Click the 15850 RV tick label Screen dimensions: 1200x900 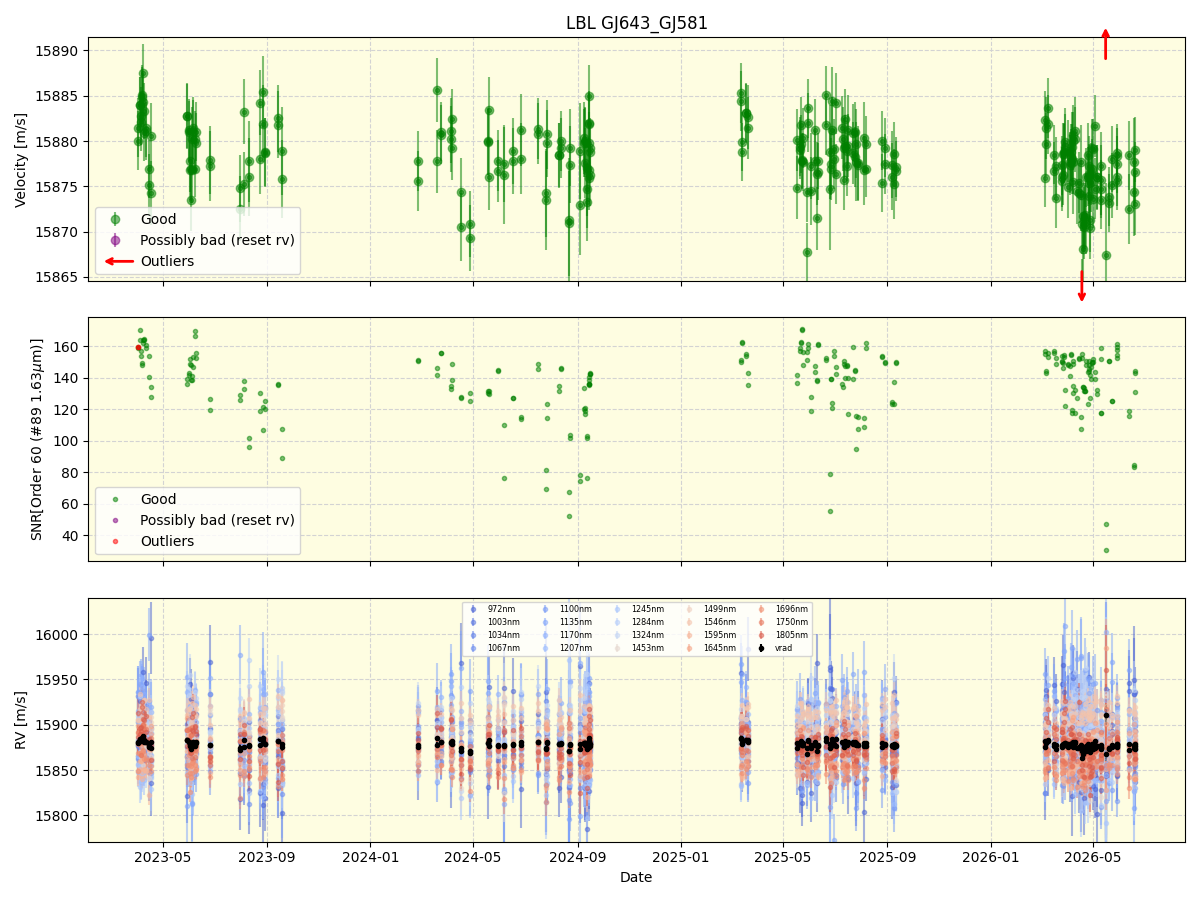click(x=58, y=771)
